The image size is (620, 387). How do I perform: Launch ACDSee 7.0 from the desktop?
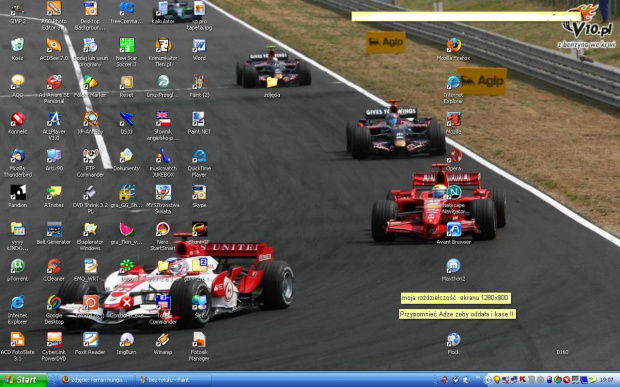pyautogui.click(x=54, y=49)
